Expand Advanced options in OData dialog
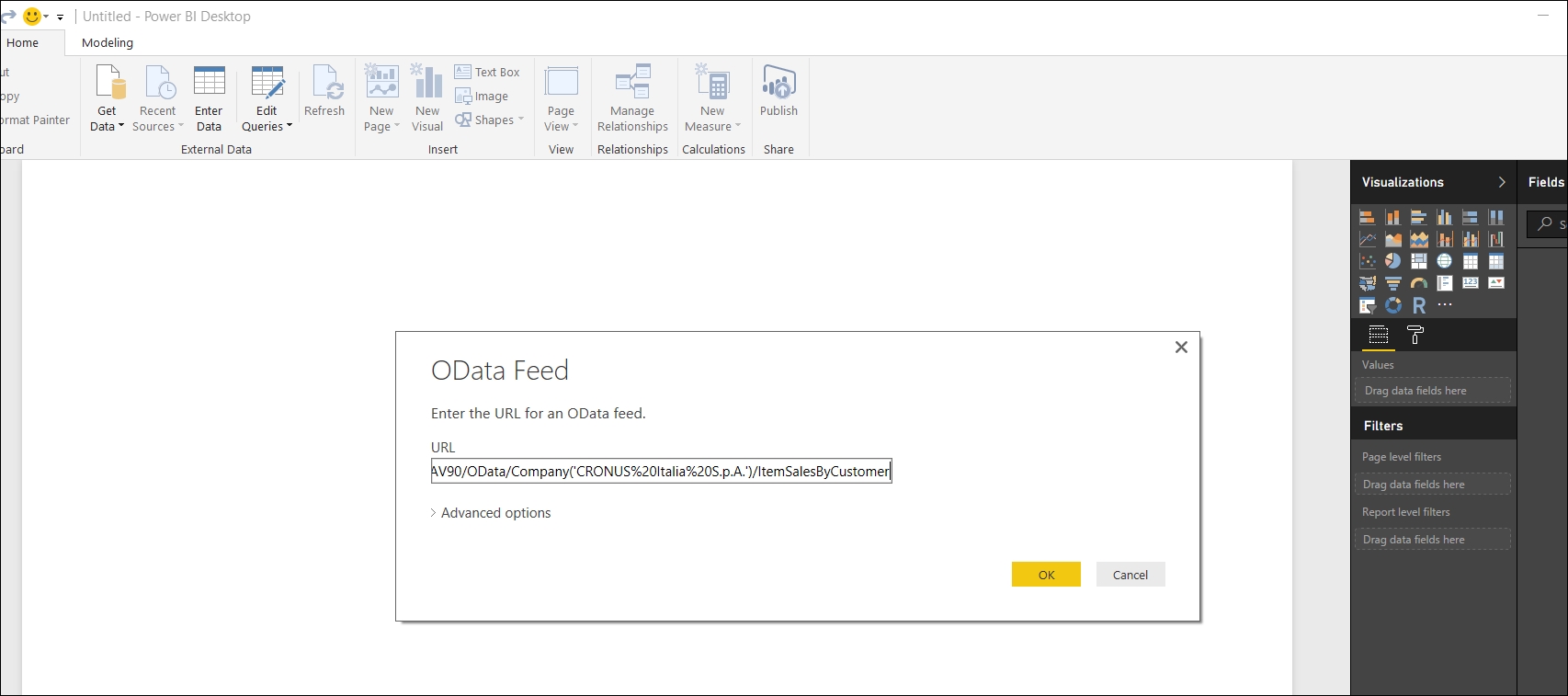This screenshot has height=696, width=1568. [x=491, y=513]
